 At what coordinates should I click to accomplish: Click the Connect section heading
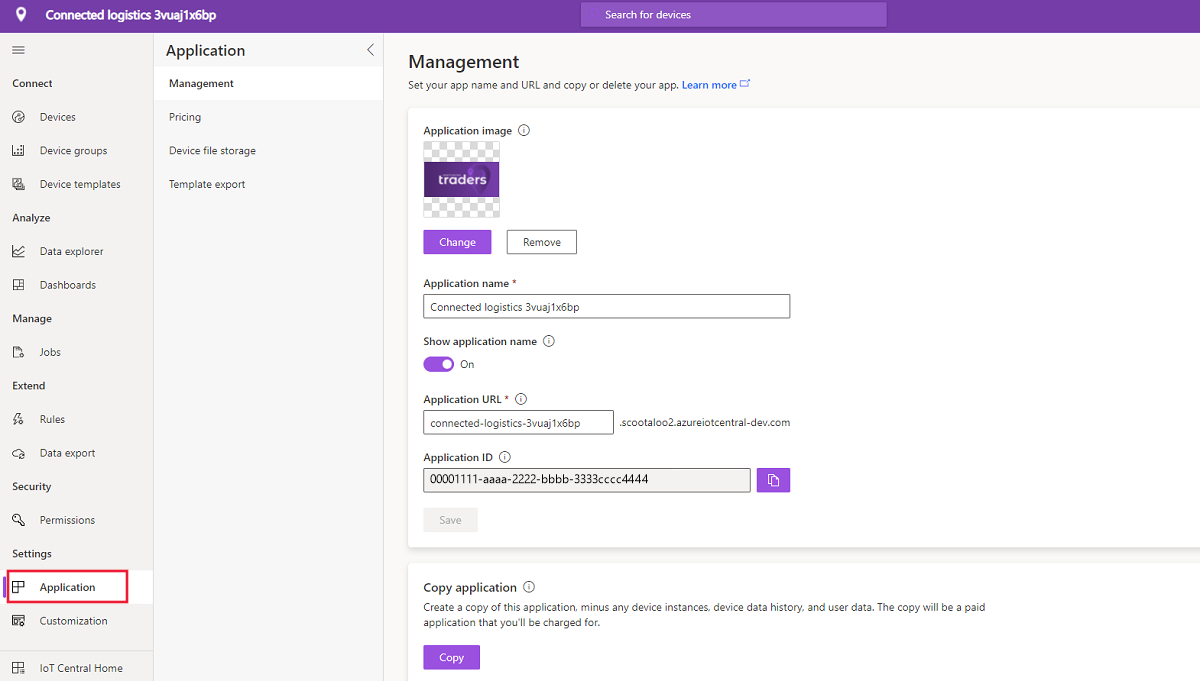tap(32, 84)
